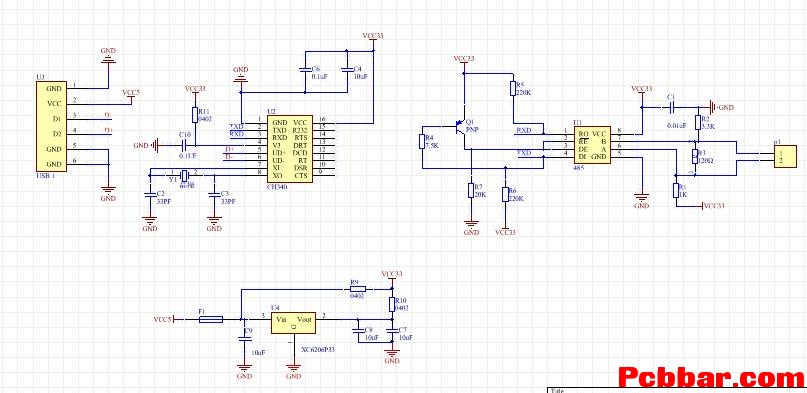
Task: Select the CH340 chip U2
Action: pyautogui.click(x=289, y=149)
